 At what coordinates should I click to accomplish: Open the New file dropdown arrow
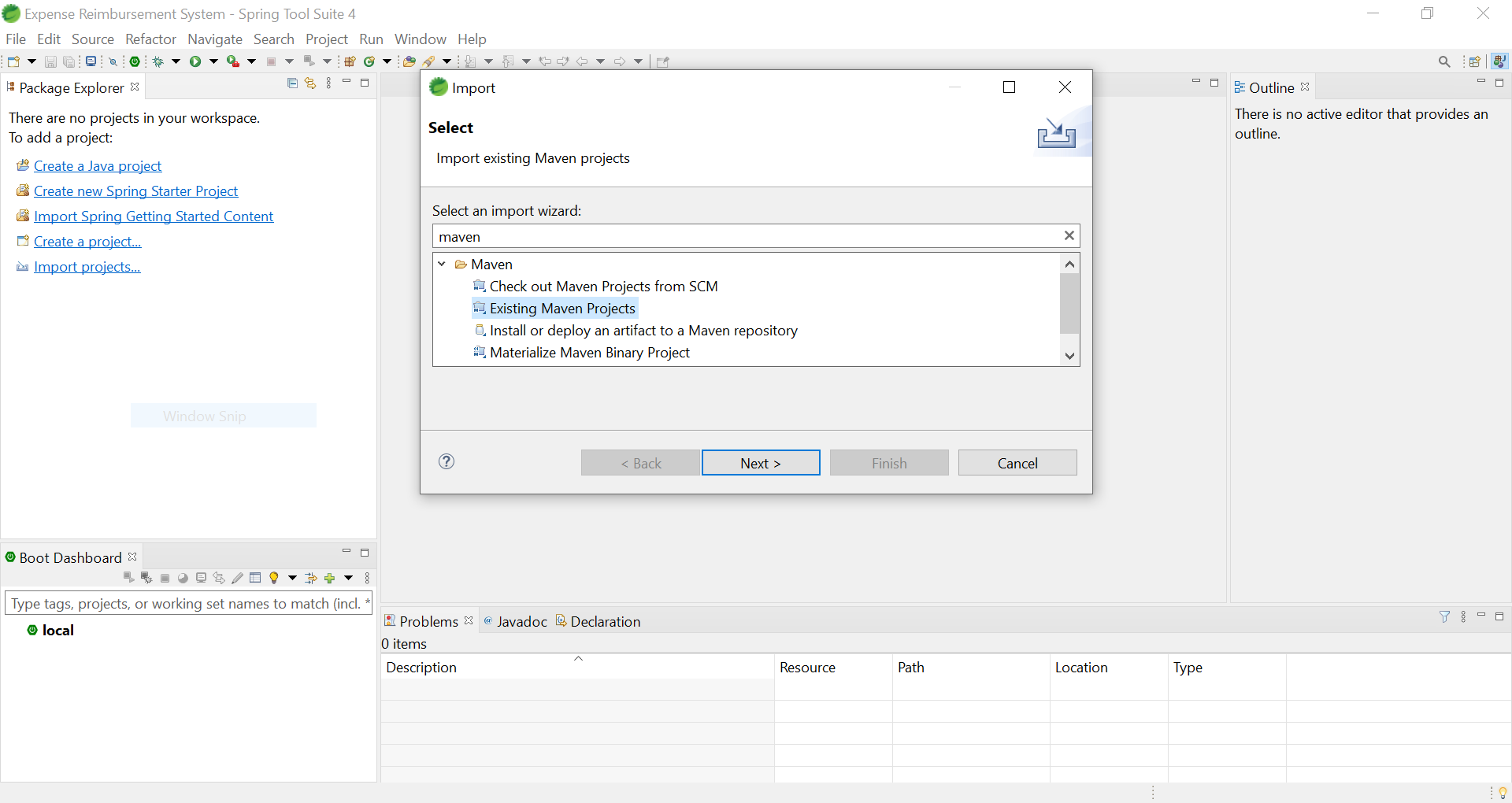pos(31,61)
